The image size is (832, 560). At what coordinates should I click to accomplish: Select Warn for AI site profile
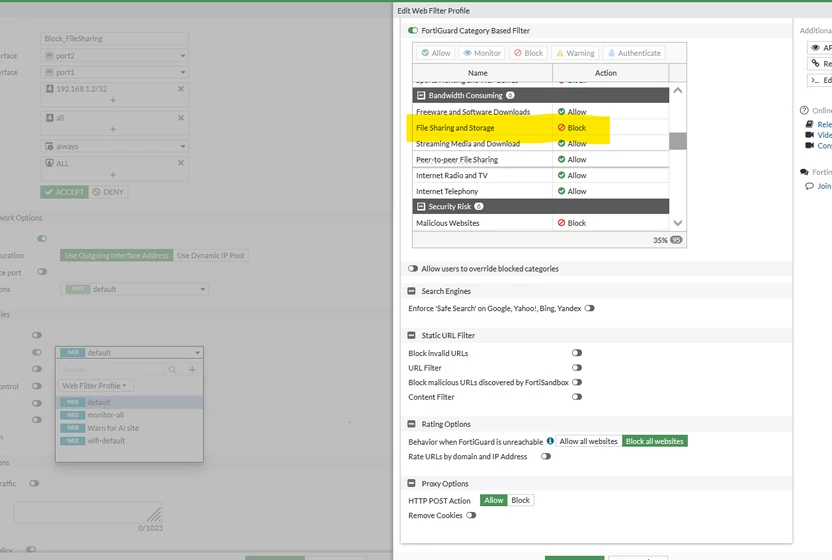coord(129,428)
